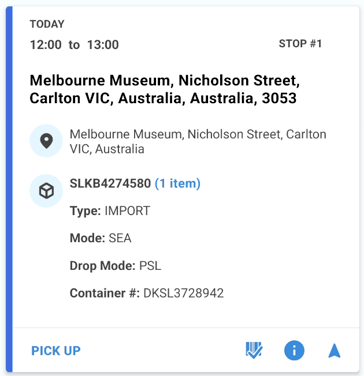Click the 3053 postcode in heading
Image resolution: width=364 pixels, height=376 pixels.
(279, 98)
